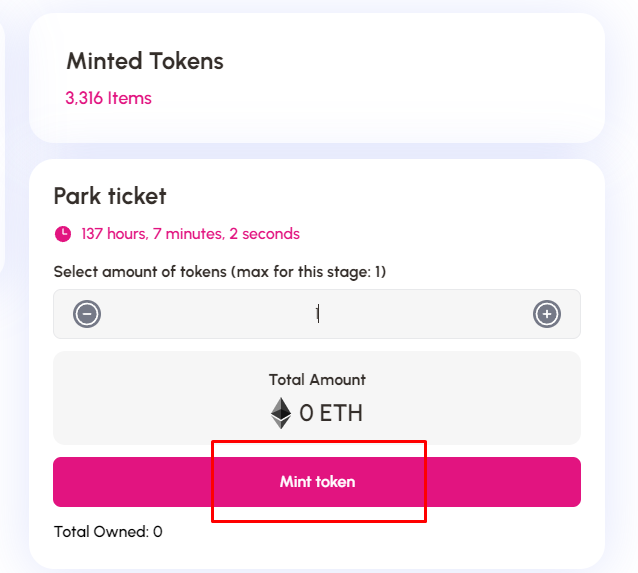The height and width of the screenshot is (573, 638).
Task: Click the Park ticket heading
Action: pyautogui.click(x=110, y=195)
